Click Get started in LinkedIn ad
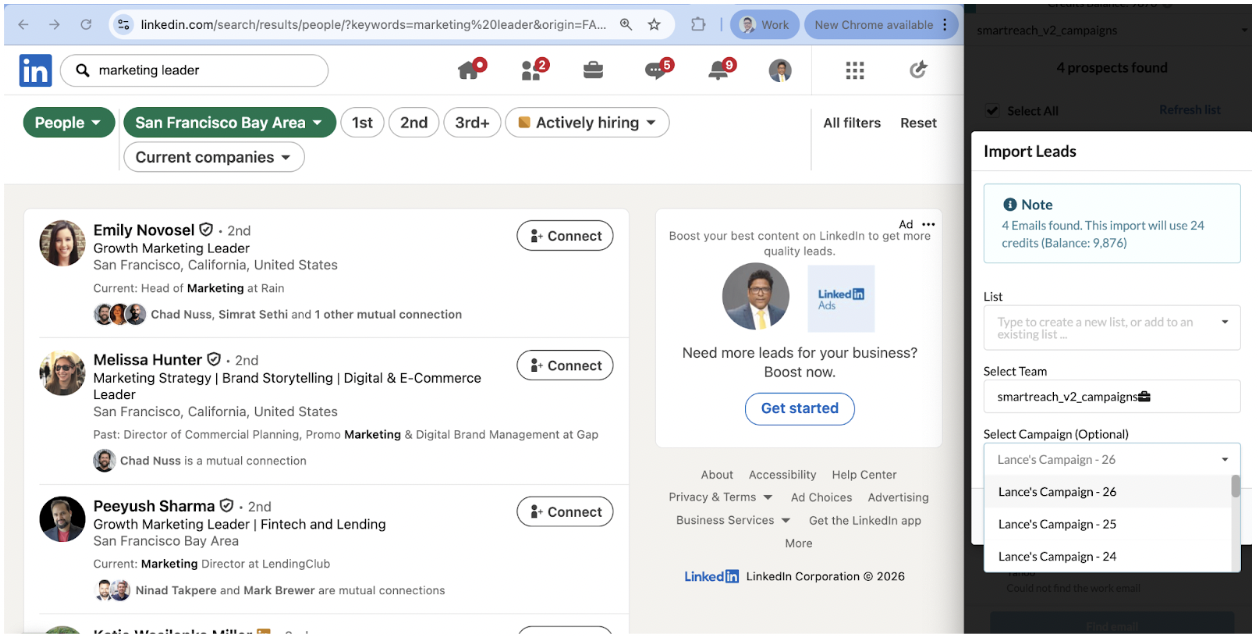Viewport: 1258px width, 636px height. pyautogui.click(x=800, y=408)
